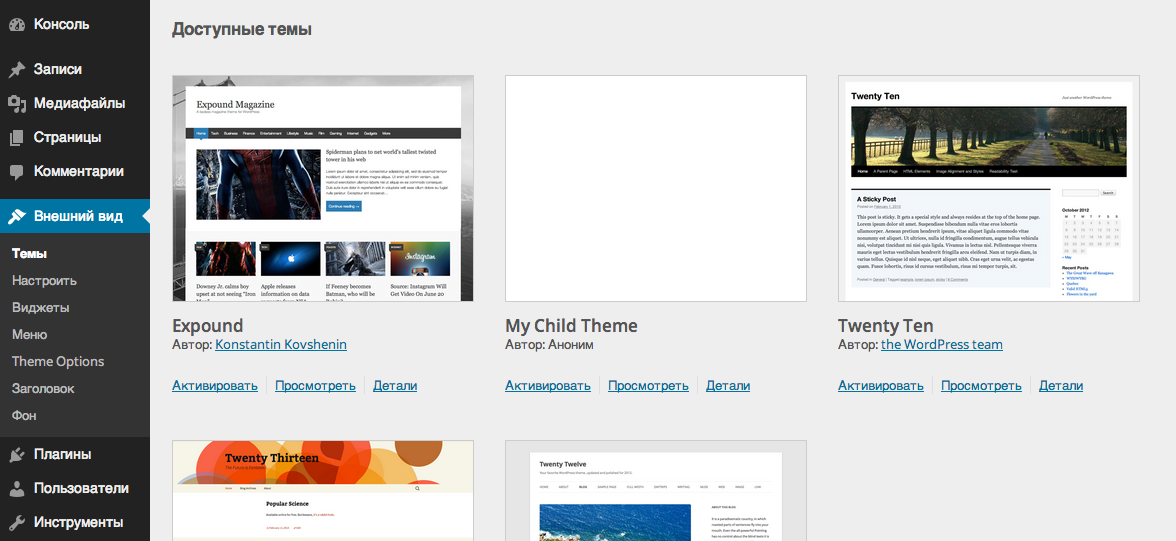Open Konstantin Kovshenin author link

tap(281, 345)
